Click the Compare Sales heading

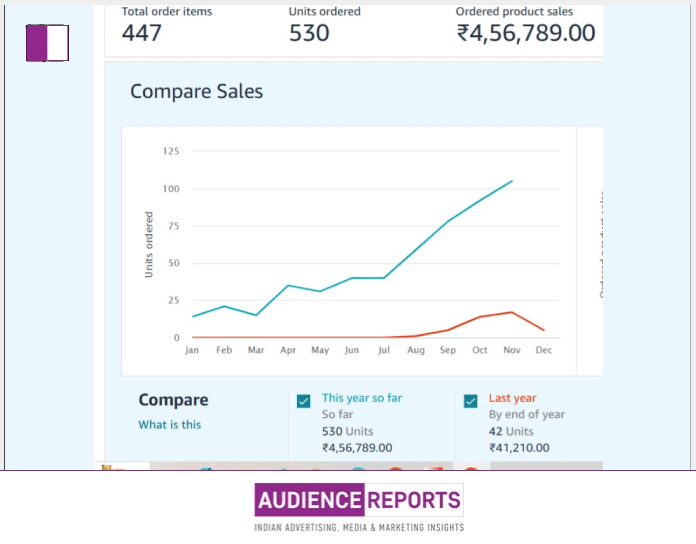click(196, 91)
